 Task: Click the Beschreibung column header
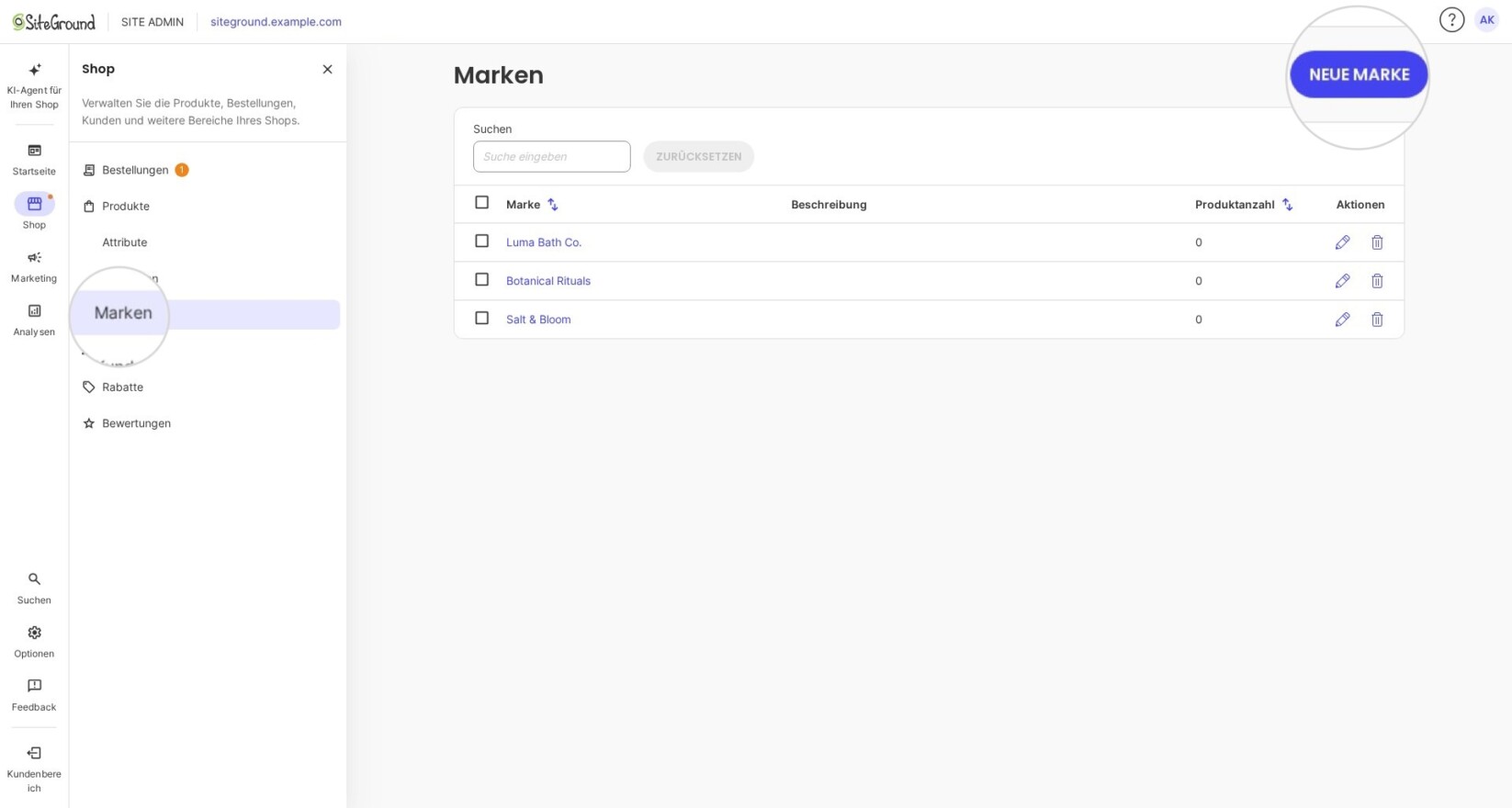[x=829, y=205]
